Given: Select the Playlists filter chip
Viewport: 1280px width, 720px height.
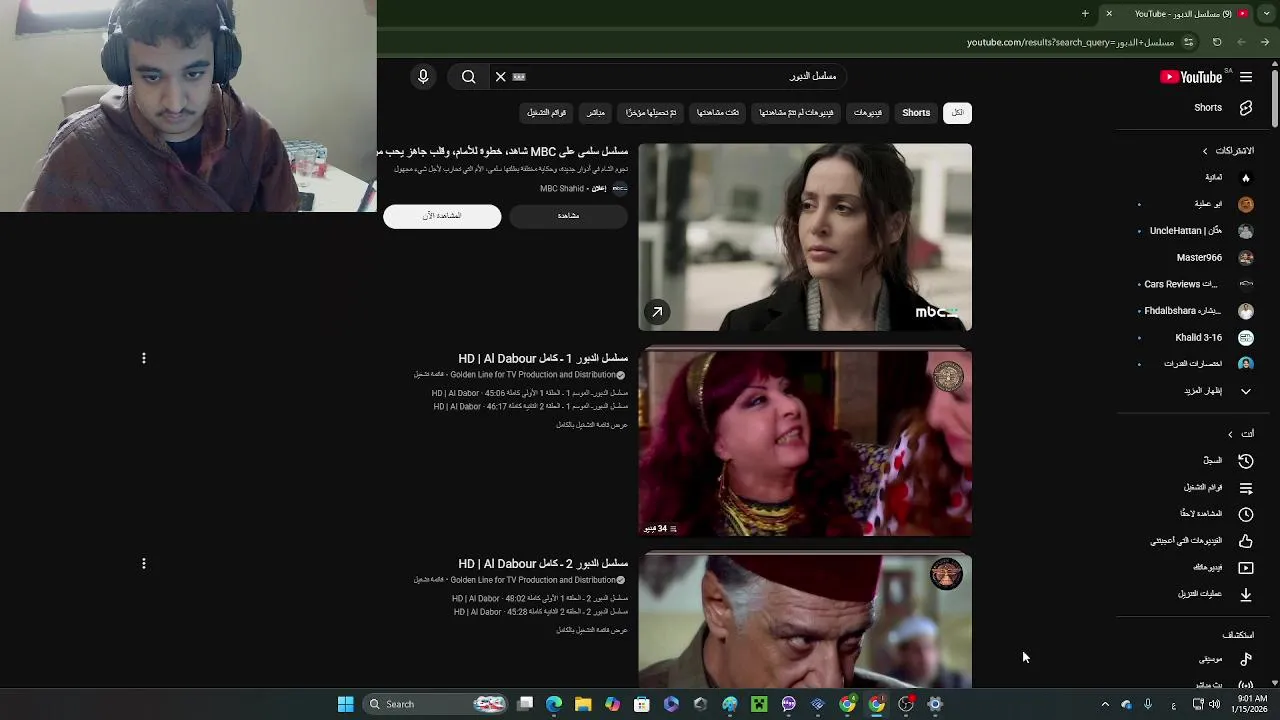Looking at the screenshot, I should coord(547,113).
